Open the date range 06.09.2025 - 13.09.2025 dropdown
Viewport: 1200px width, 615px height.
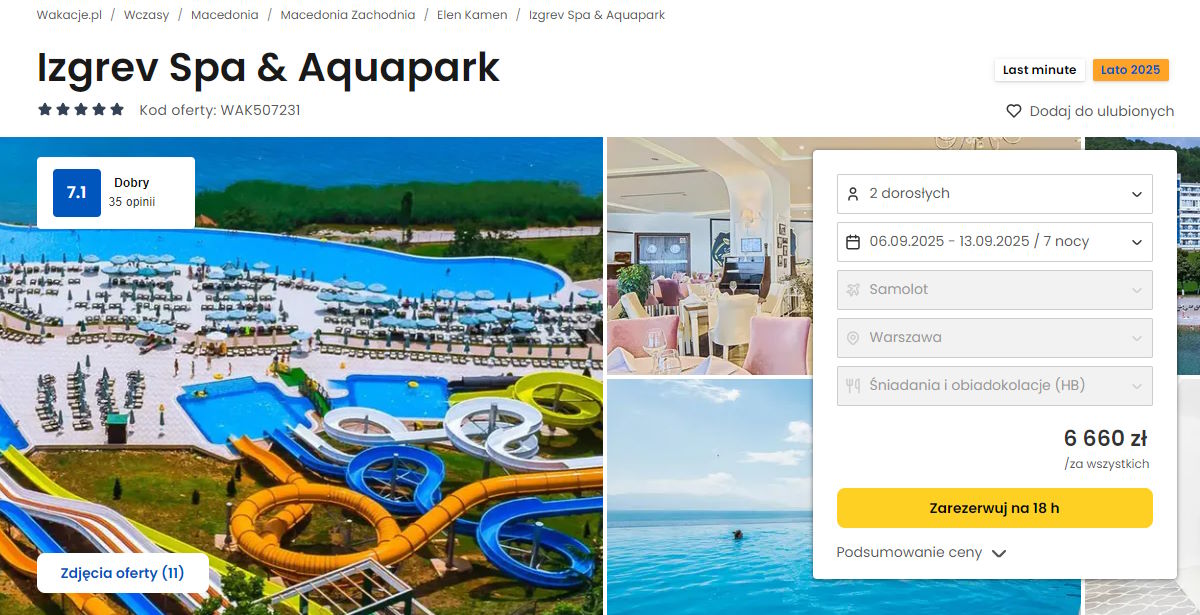pyautogui.click(x=995, y=242)
